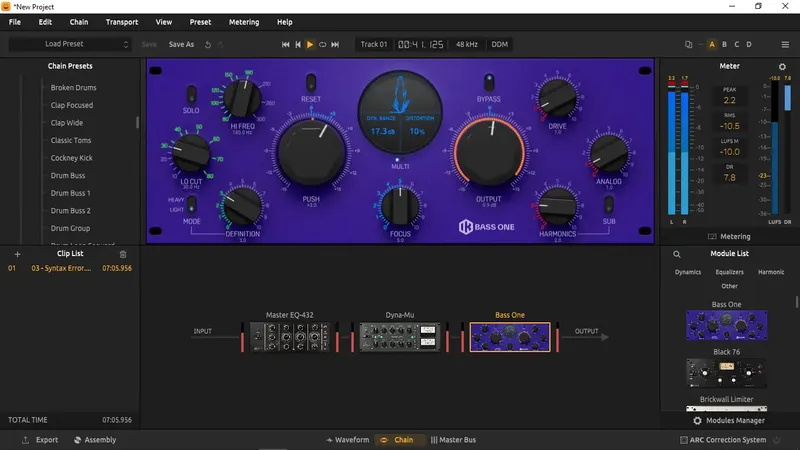Select Cockney Kick chain preset
The width and height of the screenshot is (800, 450).
tap(71, 158)
